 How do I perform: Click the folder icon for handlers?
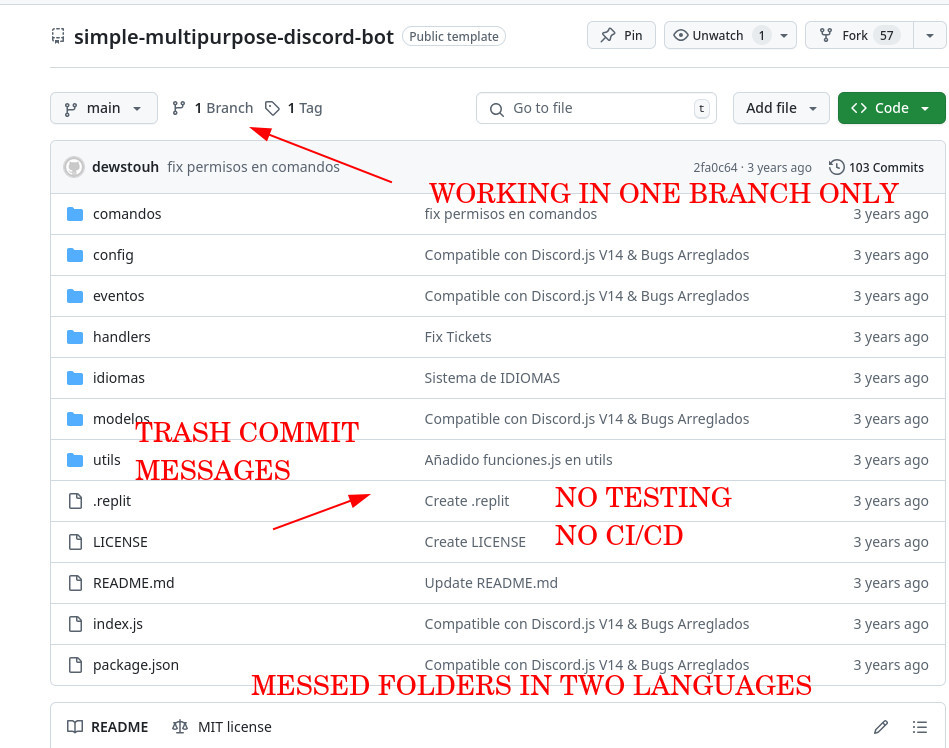point(75,337)
